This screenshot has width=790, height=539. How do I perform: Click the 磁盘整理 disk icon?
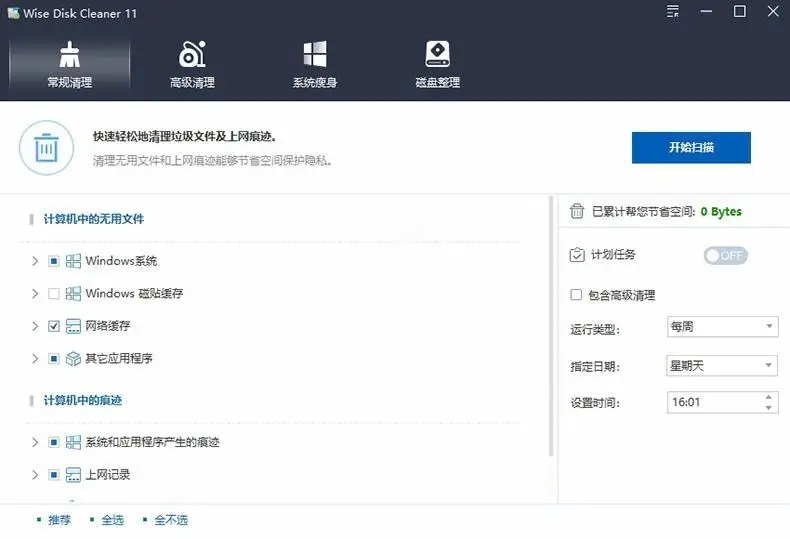point(437,54)
